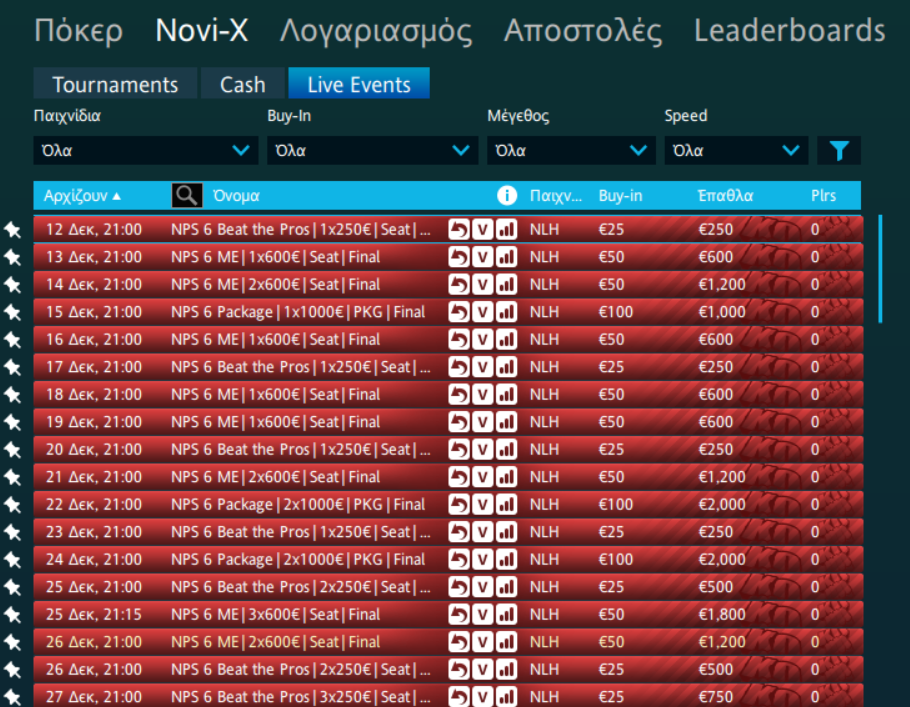910x707 pixels.
Task: Switch to the Tournaments tab
Action: click(115, 84)
